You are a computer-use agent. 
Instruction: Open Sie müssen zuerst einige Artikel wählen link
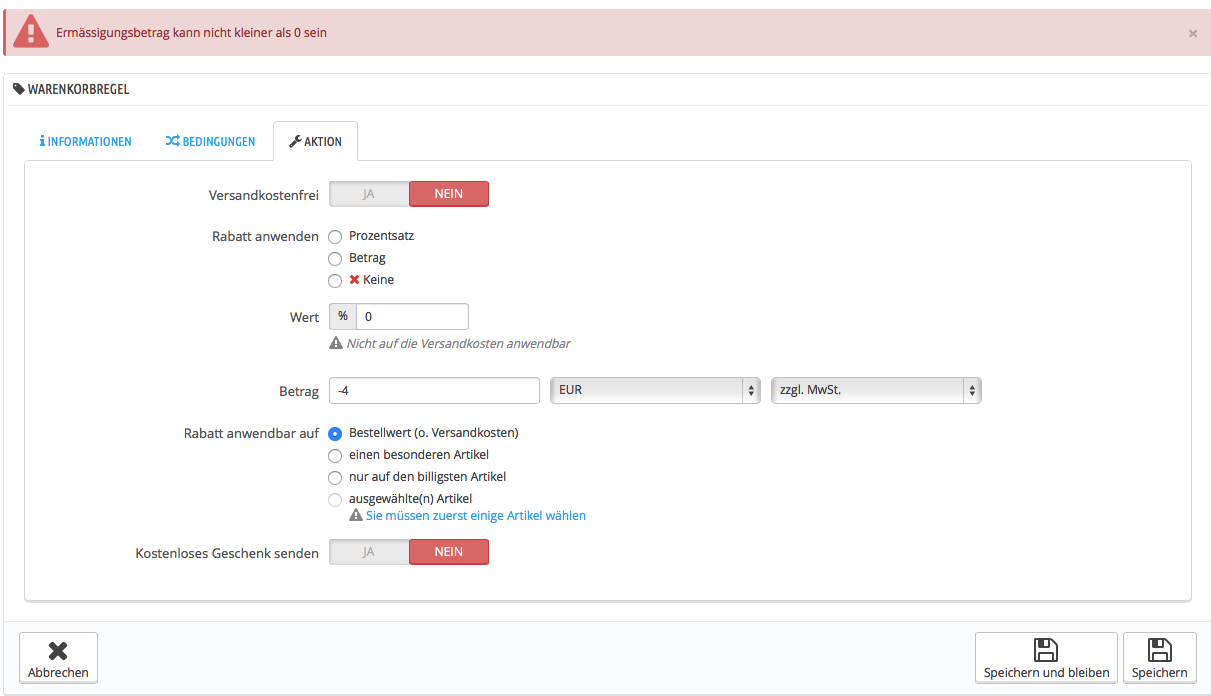pos(476,516)
